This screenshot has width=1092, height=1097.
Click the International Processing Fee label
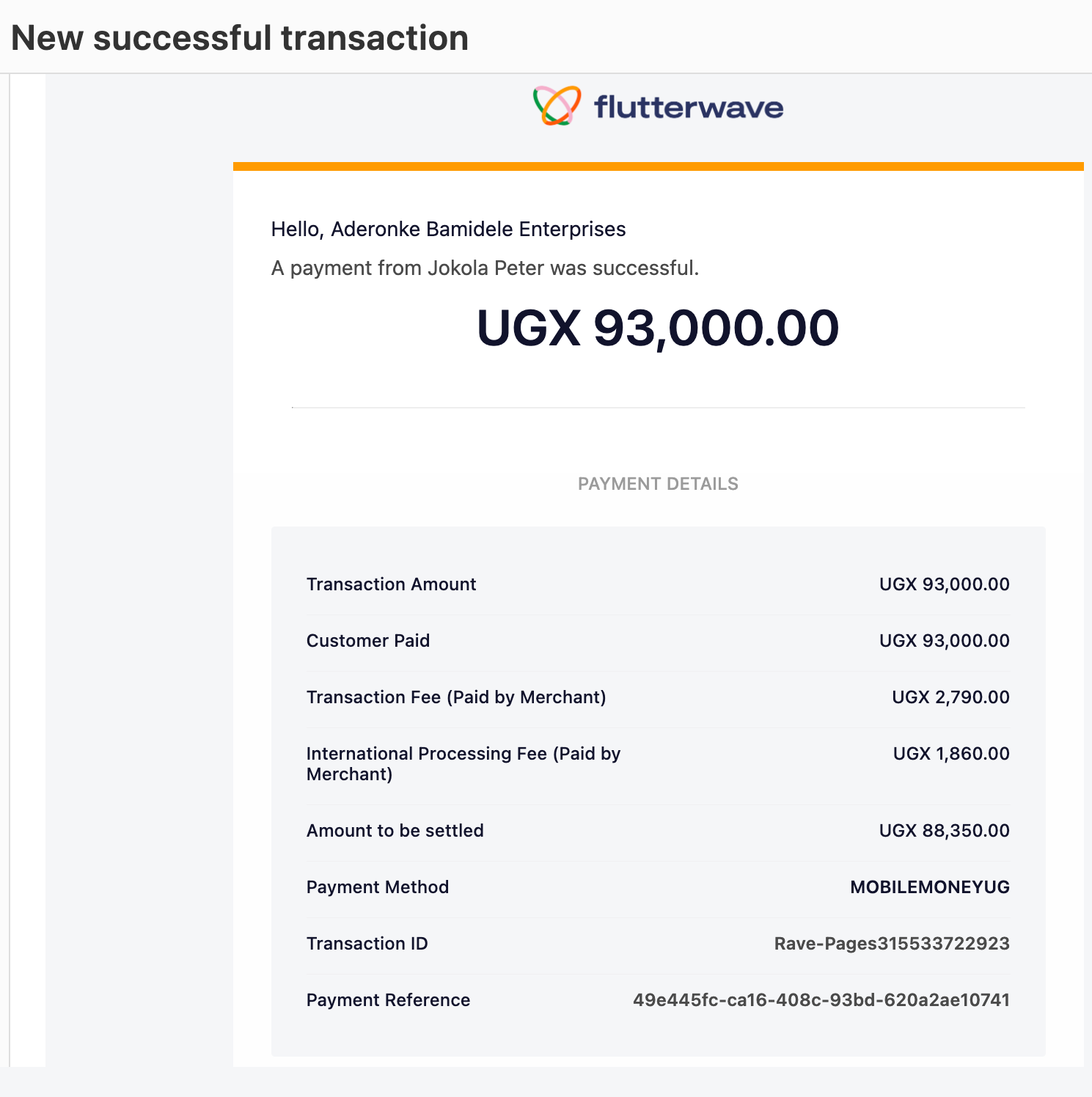[x=463, y=764]
